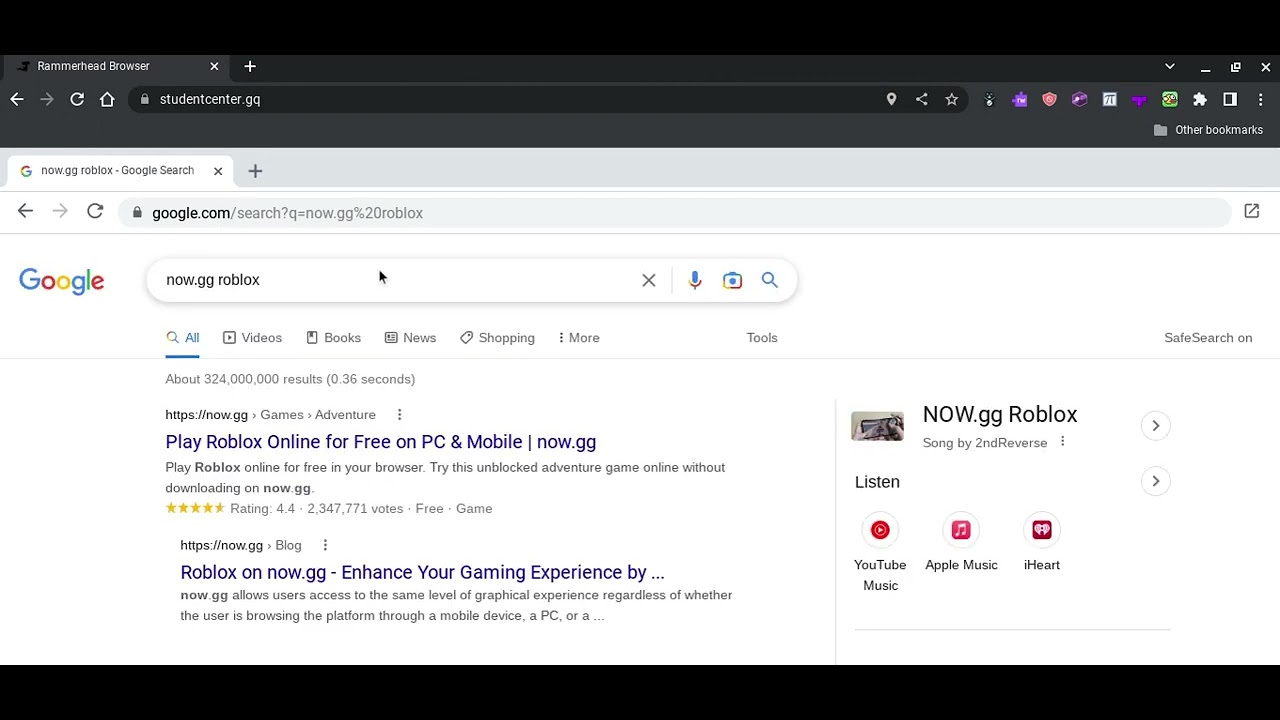Switch to Shopping results tab
The width and height of the screenshot is (1280, 720).
(497, 338)
